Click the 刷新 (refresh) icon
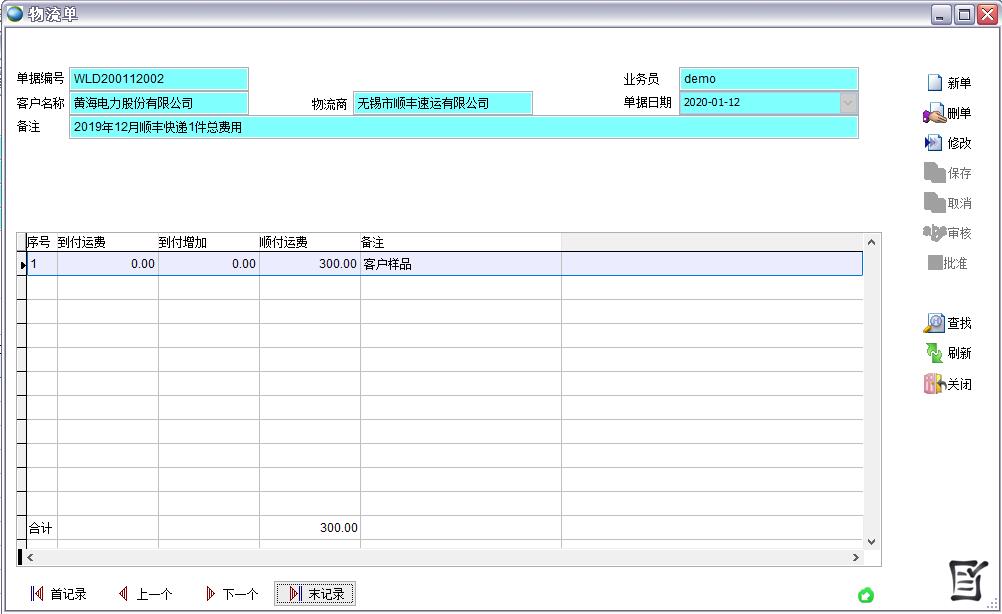1002x614 pixels. pyautogui.click(x=934, y=353)
